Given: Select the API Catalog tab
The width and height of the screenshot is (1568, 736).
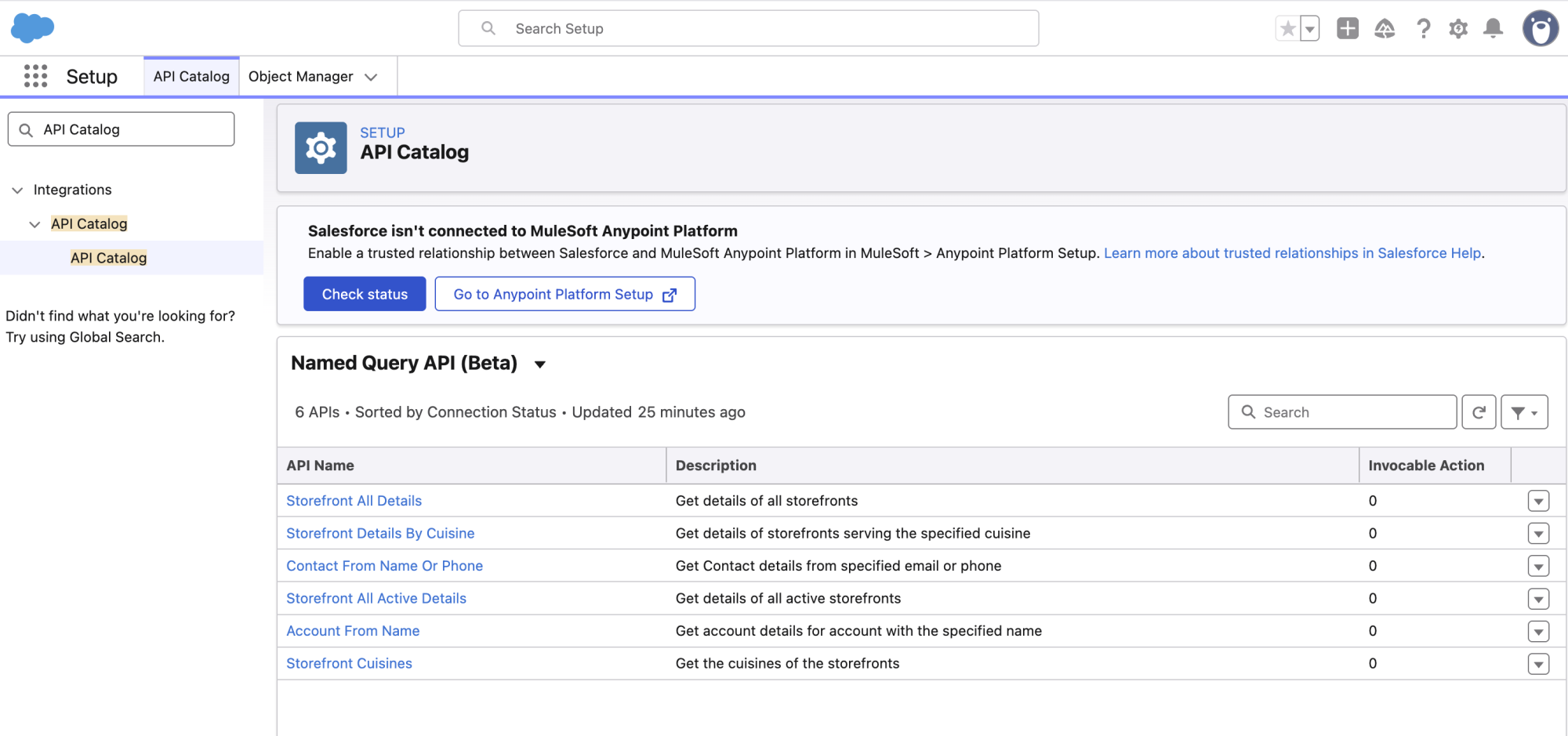Looking at the screenshot, I should (191, 77).
